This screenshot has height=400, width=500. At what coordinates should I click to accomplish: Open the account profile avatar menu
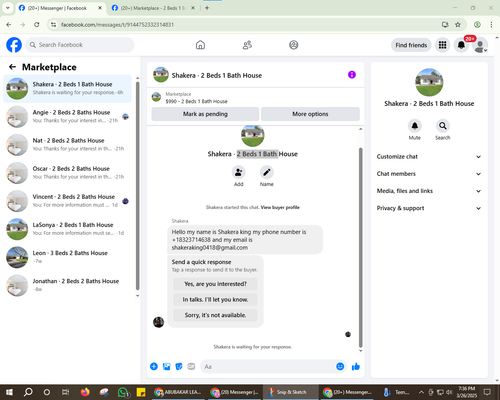click(480, 45)
